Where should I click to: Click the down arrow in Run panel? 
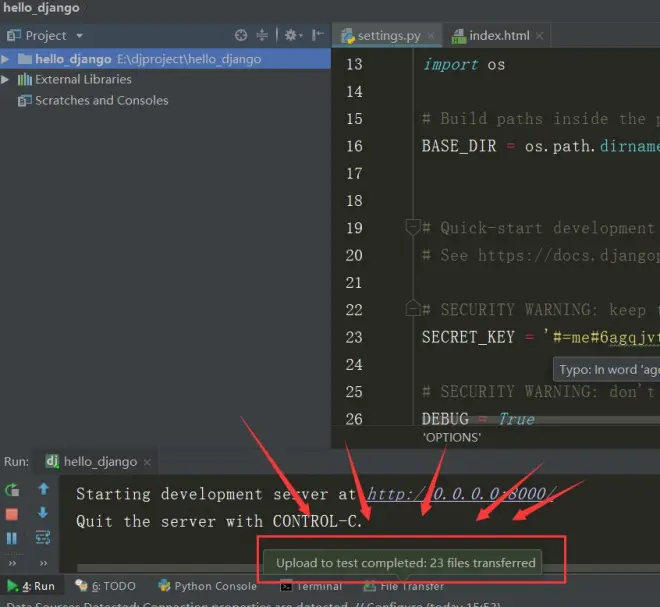43,514
